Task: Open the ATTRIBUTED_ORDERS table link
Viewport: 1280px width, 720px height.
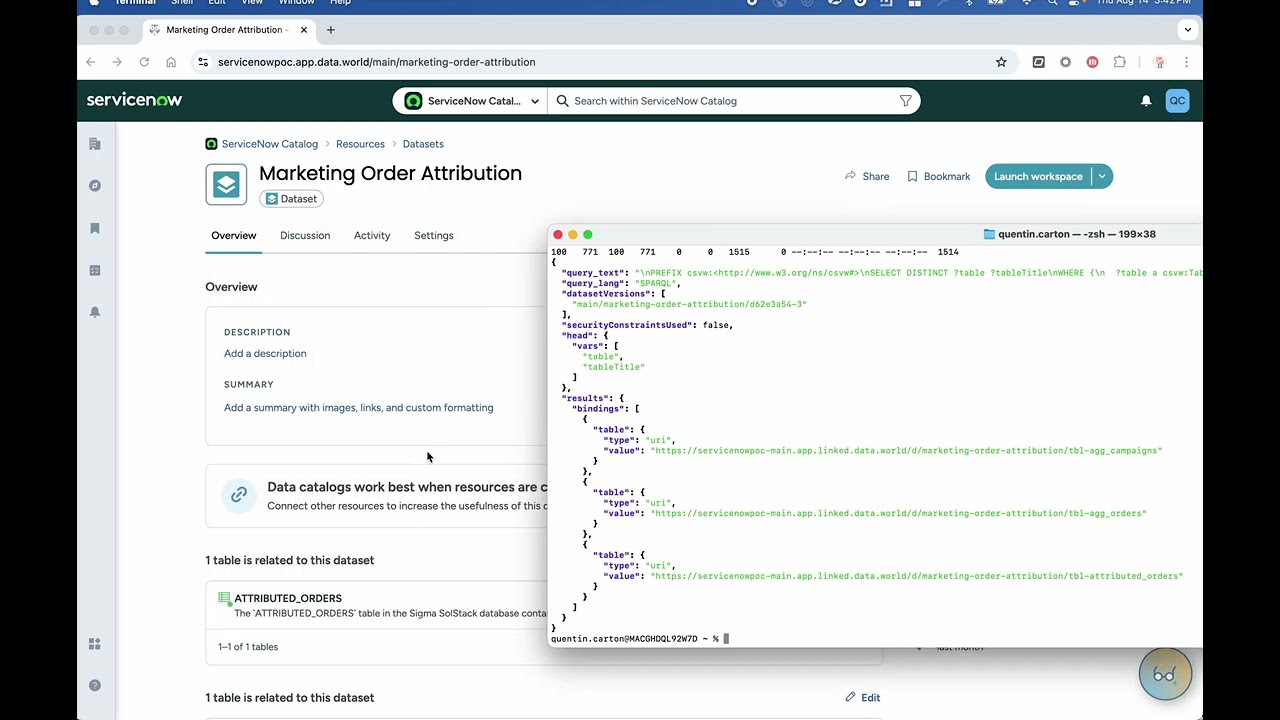Action: point(288,598)
